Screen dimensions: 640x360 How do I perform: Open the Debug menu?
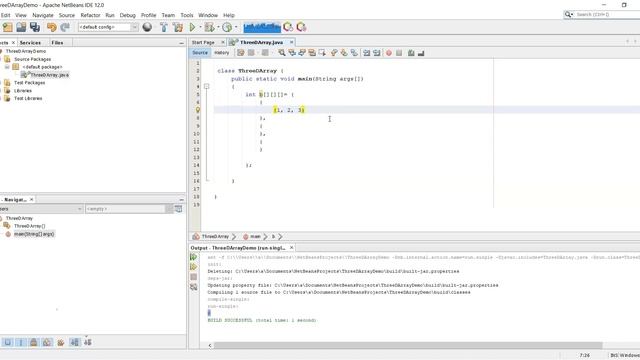point(127,15)
